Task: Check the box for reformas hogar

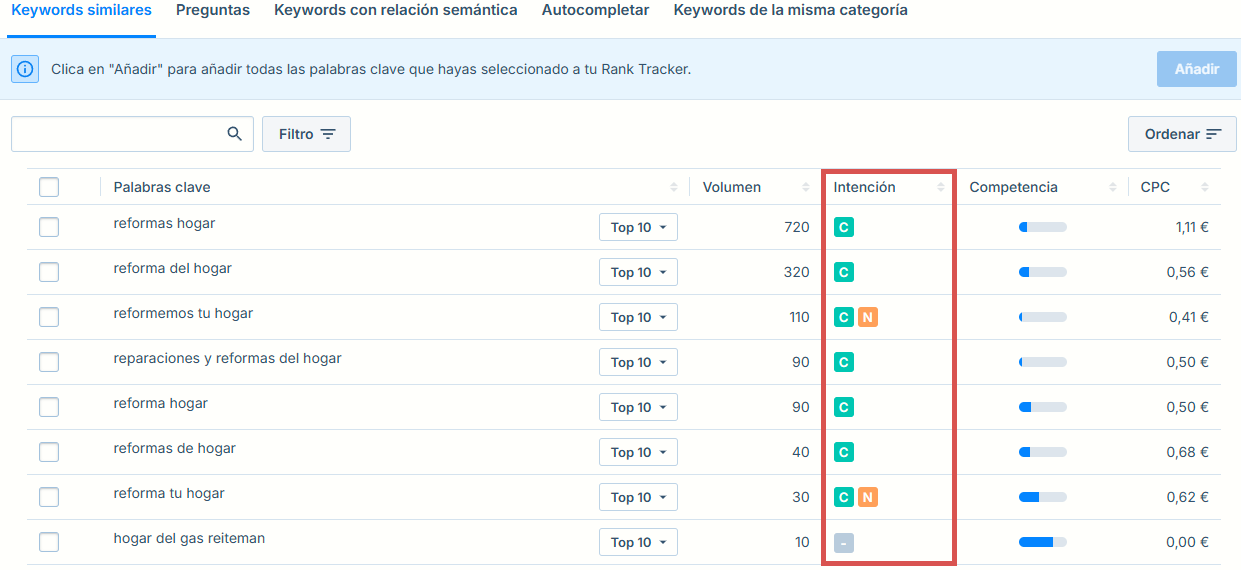Action: (x=49, y=227)
